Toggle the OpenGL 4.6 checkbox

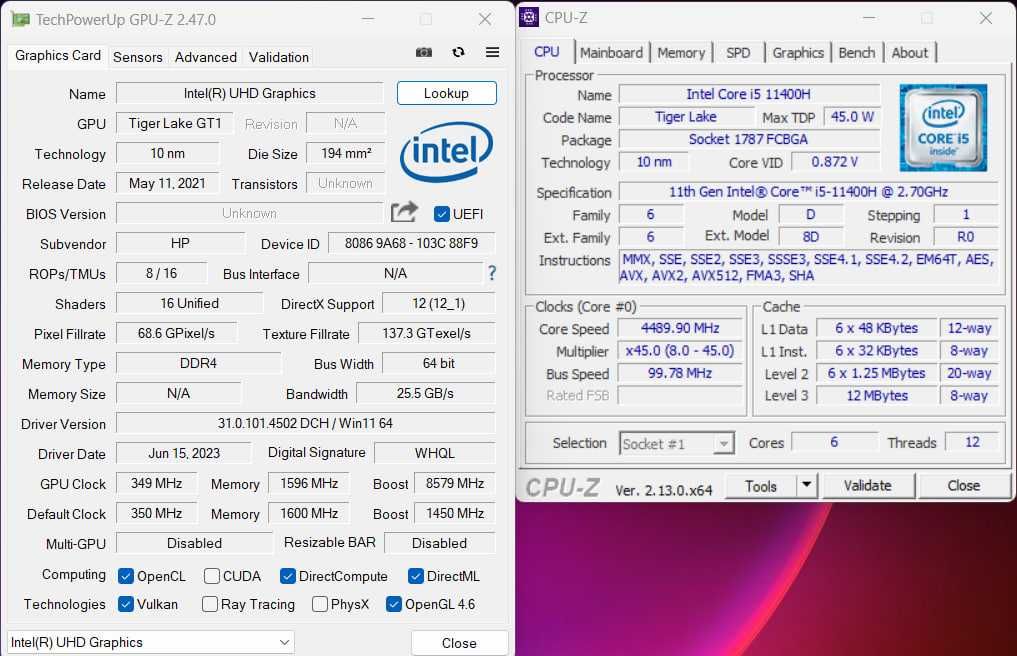[393, 604]
